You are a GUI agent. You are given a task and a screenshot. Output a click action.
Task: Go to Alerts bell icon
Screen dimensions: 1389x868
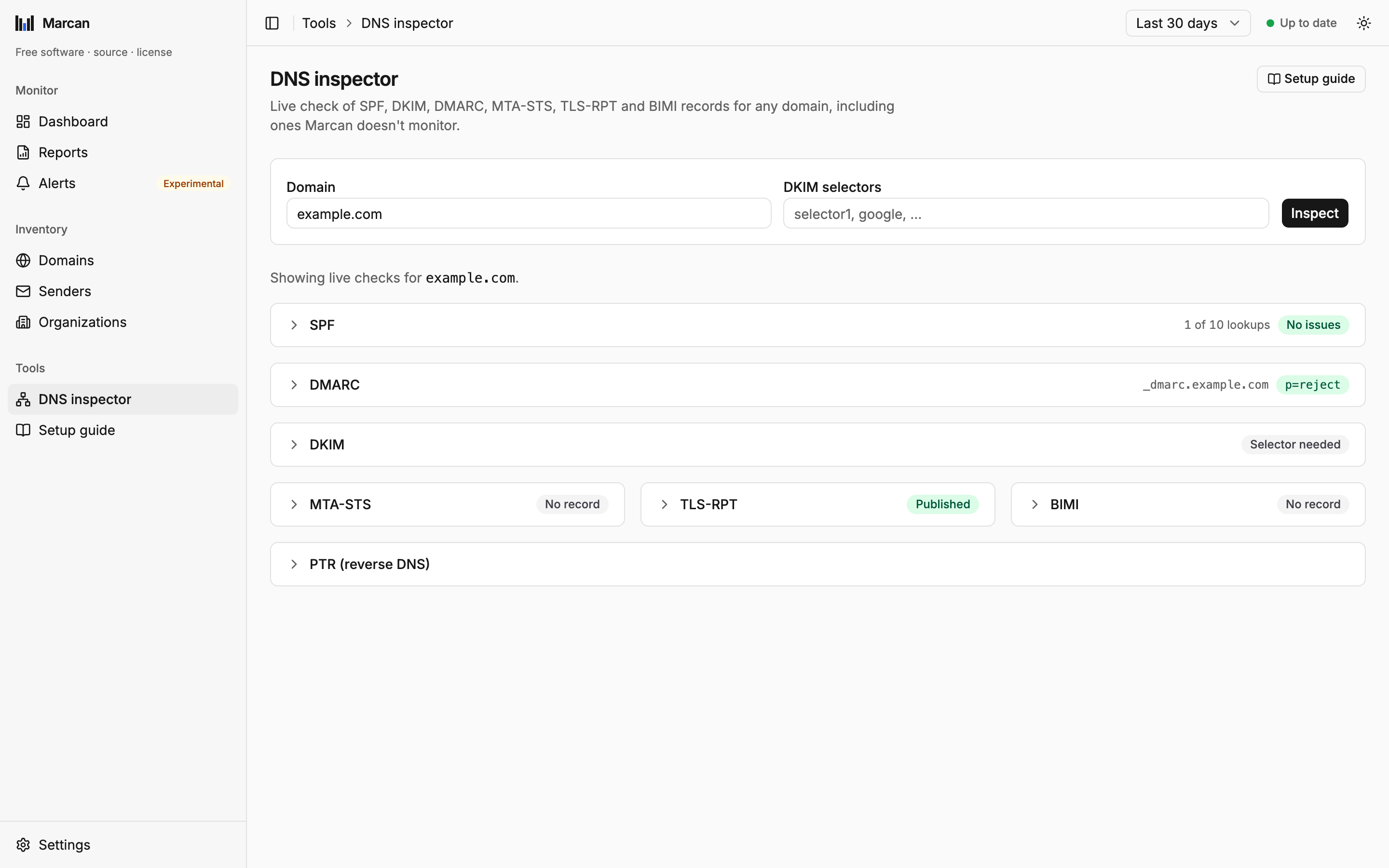tap(23, 184)
